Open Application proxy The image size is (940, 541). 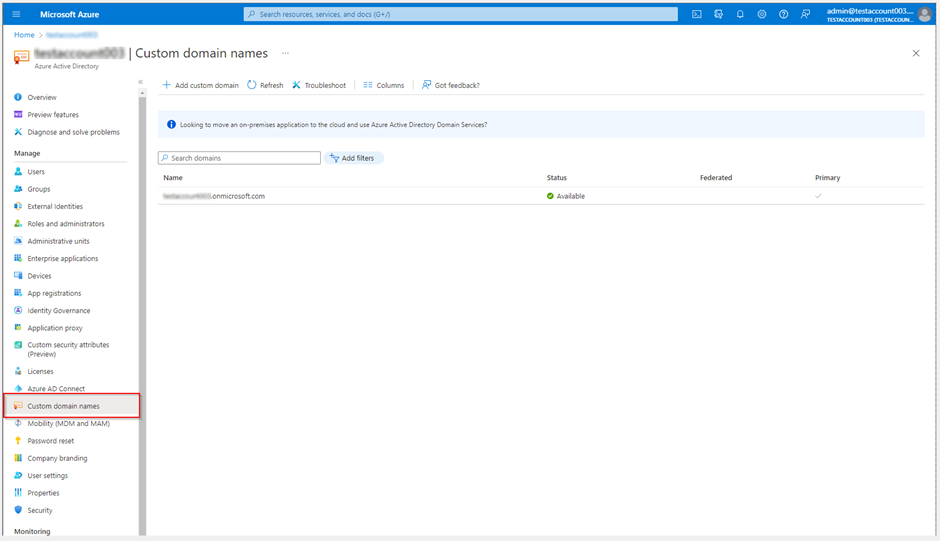point(49,328)
